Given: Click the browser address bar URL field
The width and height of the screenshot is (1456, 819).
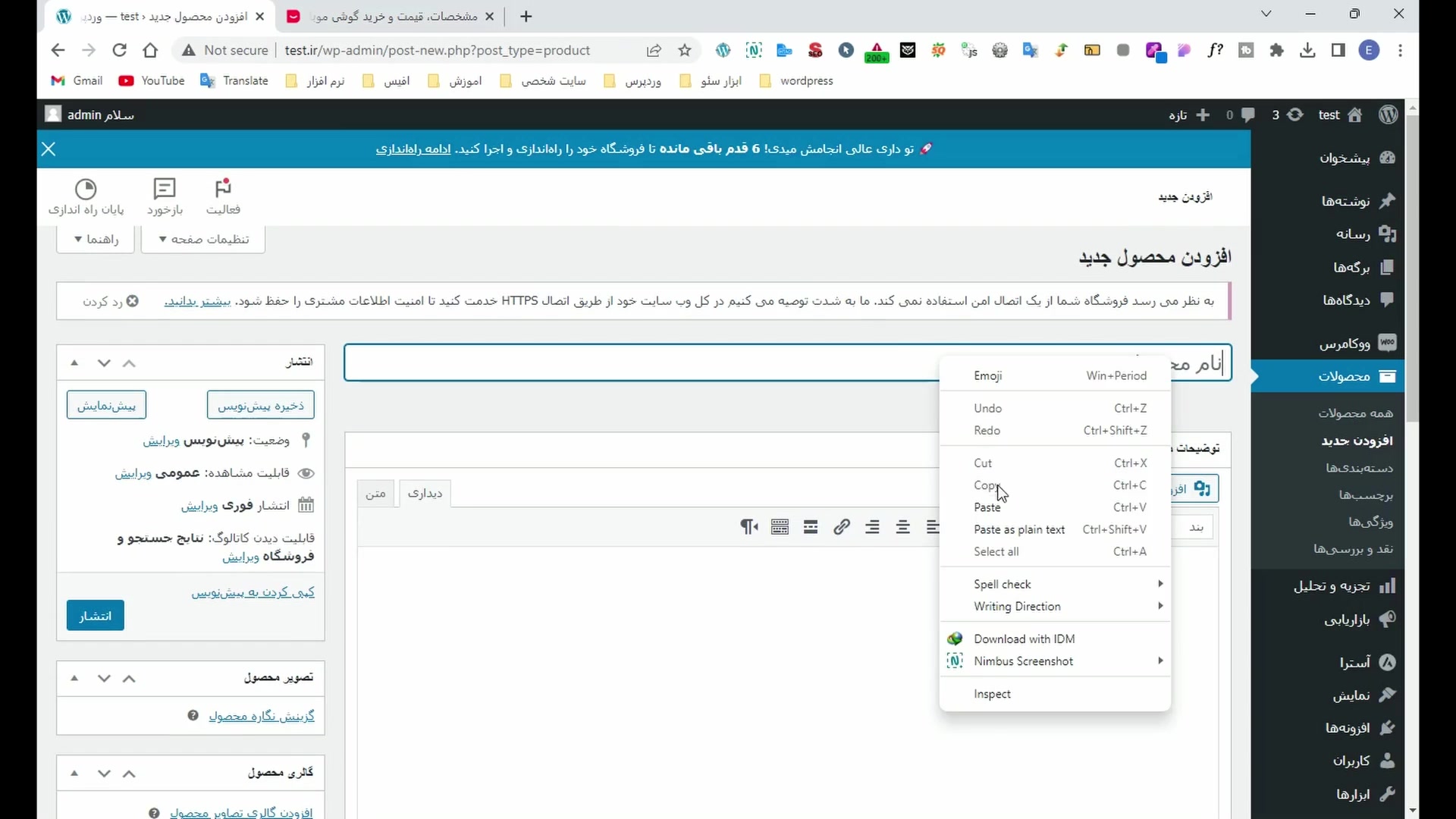Looking at the screenshot, I should pos(437,50).
